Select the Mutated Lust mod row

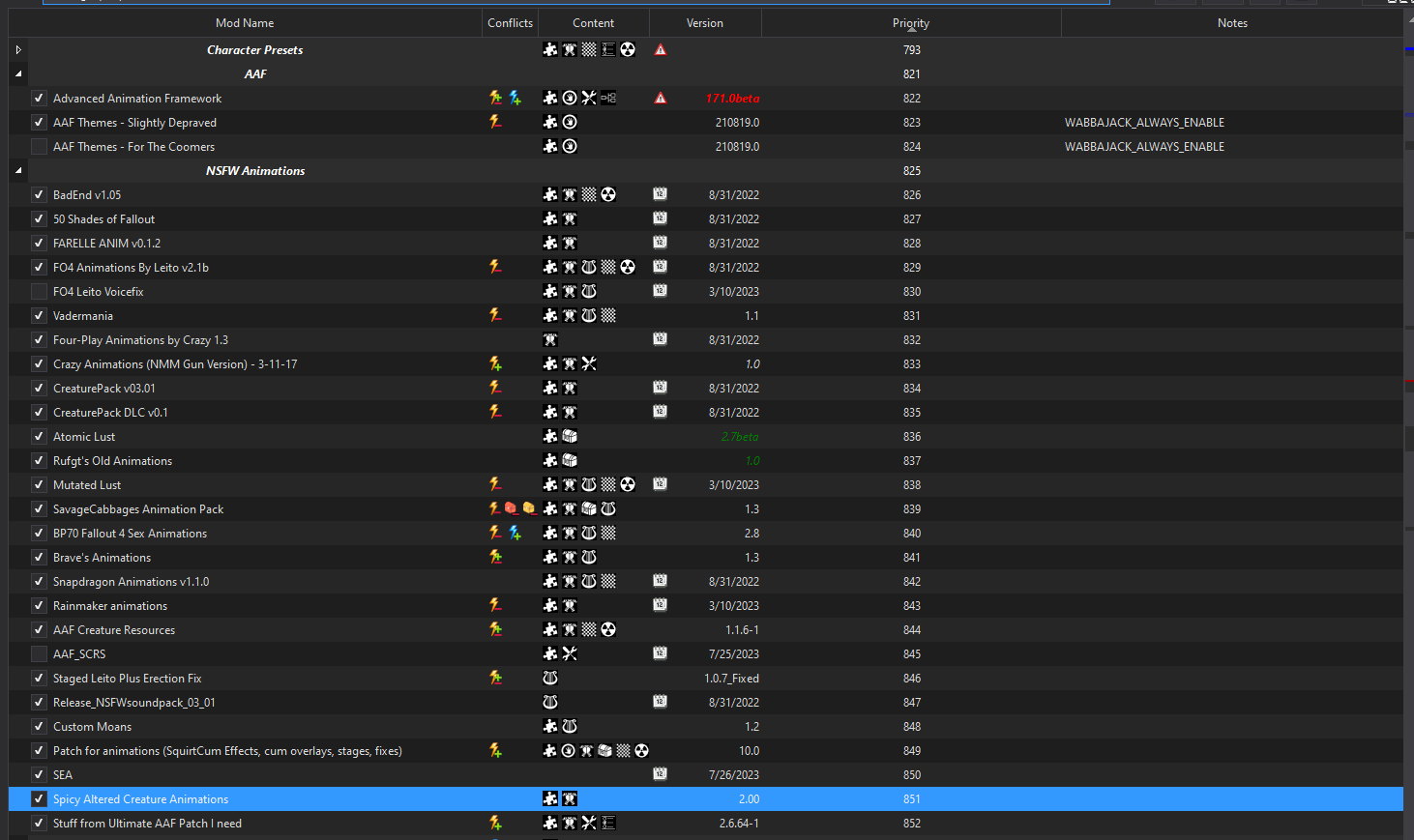point(706,484)
